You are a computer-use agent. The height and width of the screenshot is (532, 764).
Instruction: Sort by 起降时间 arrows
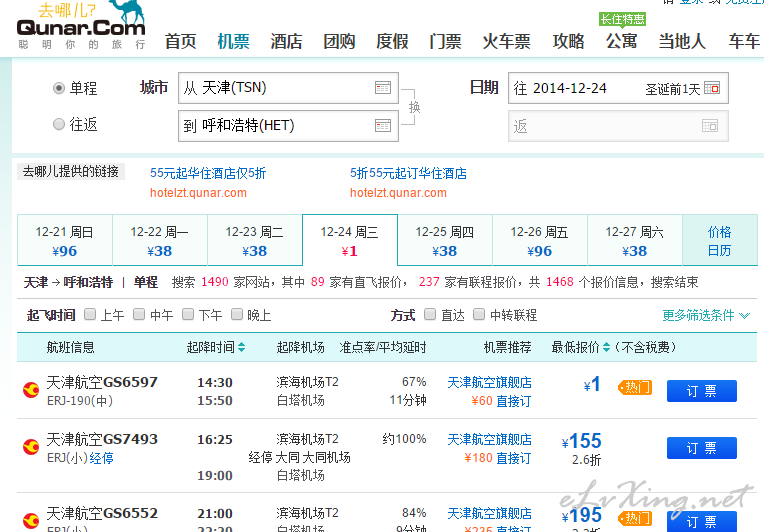coord(242,347)
